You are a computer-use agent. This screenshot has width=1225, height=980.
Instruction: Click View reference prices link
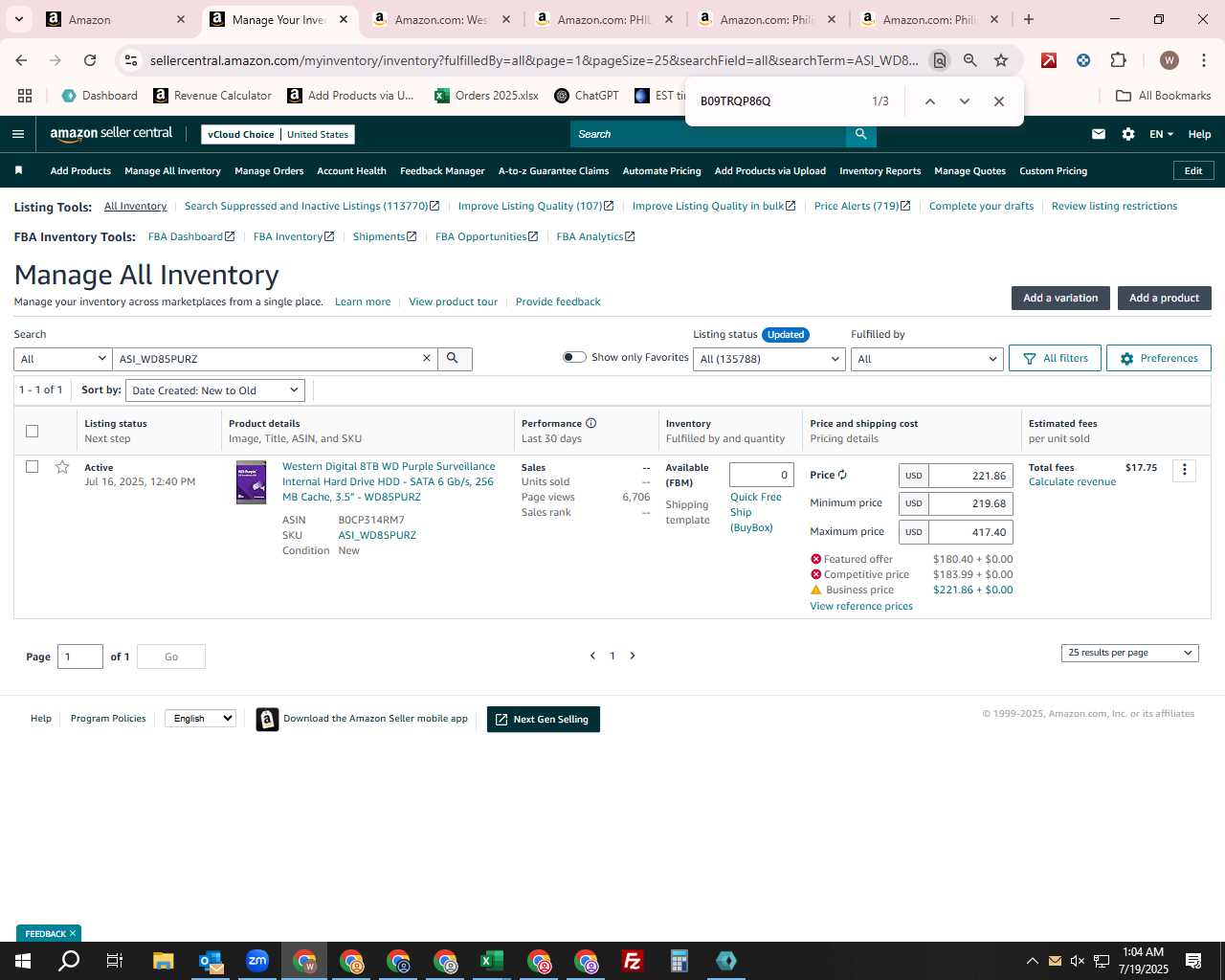861,606
